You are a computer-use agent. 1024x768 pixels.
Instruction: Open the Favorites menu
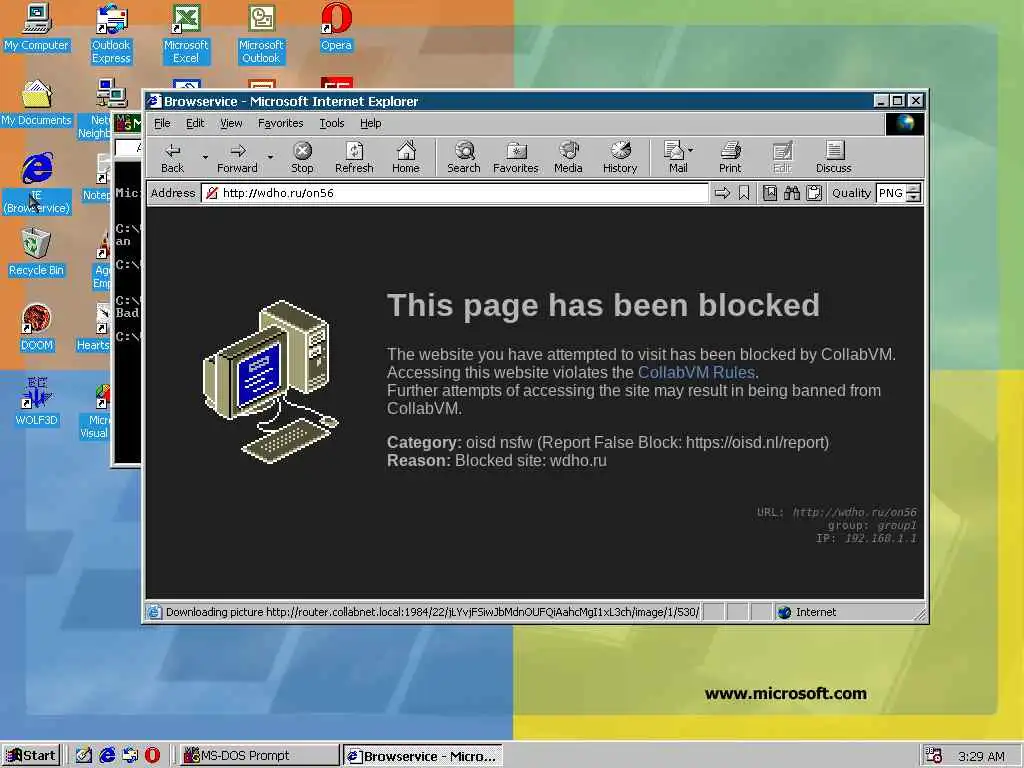pyautogui.click(x=280, y=123)
